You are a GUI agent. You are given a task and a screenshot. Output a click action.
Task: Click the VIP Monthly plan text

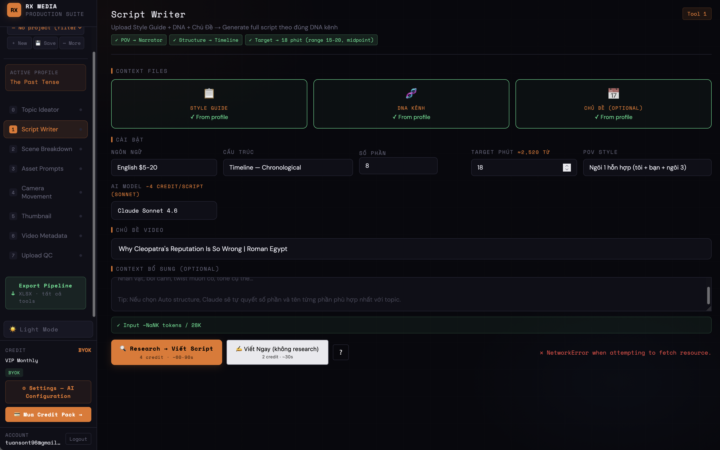(x=22, y=360)
